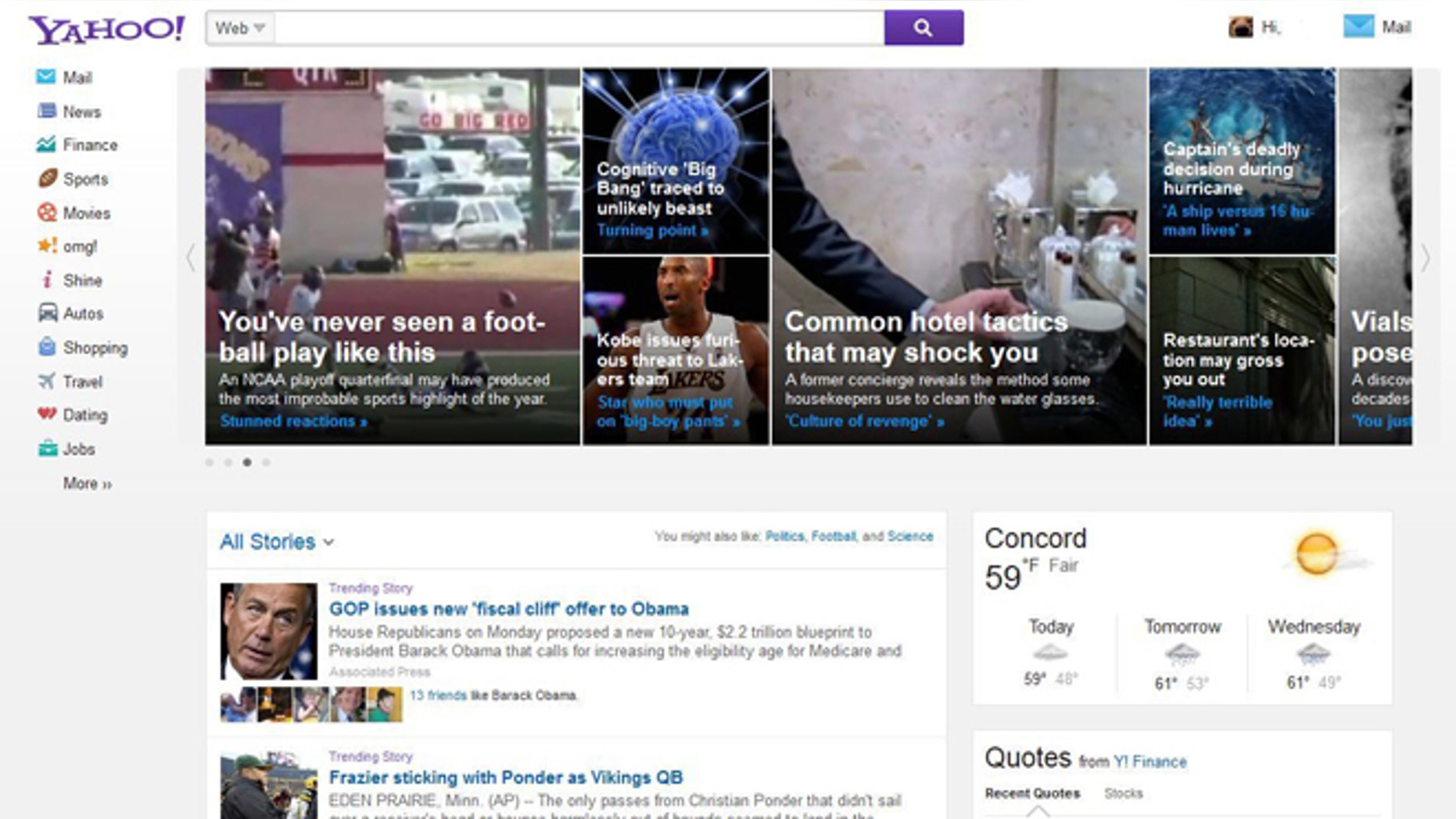
Task: Click the '13 friends' link
Action: (x=438, y=696)
